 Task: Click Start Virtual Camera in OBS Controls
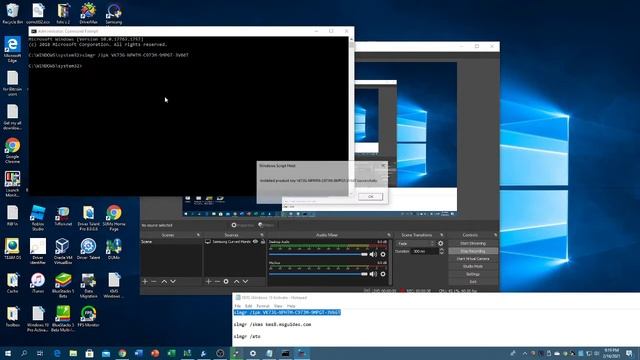coord(473,259)
